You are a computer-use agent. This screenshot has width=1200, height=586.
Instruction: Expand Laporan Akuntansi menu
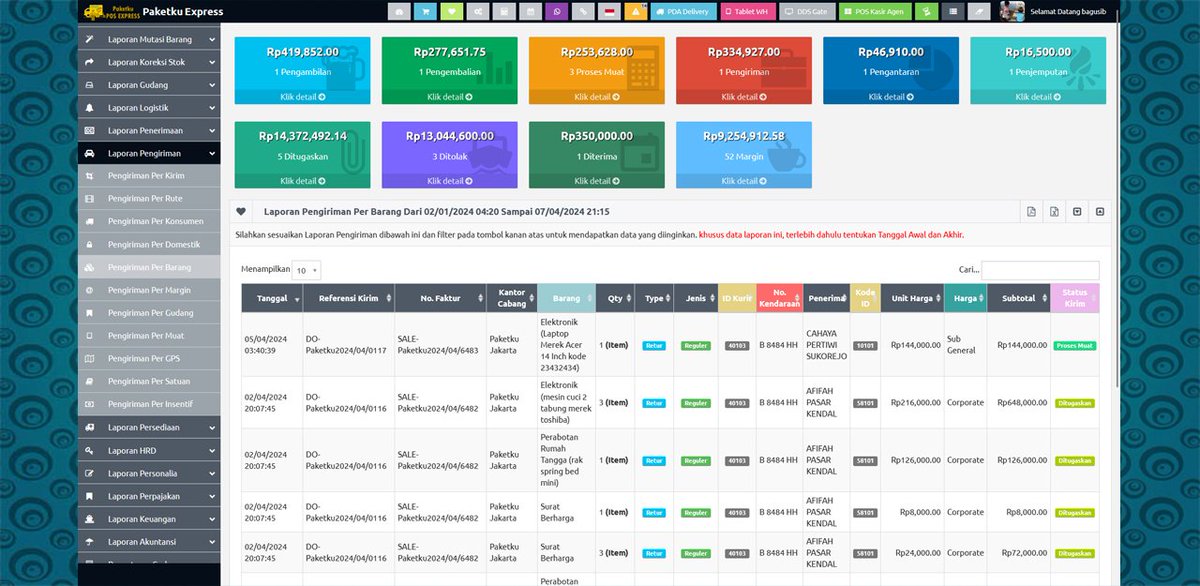149,543
